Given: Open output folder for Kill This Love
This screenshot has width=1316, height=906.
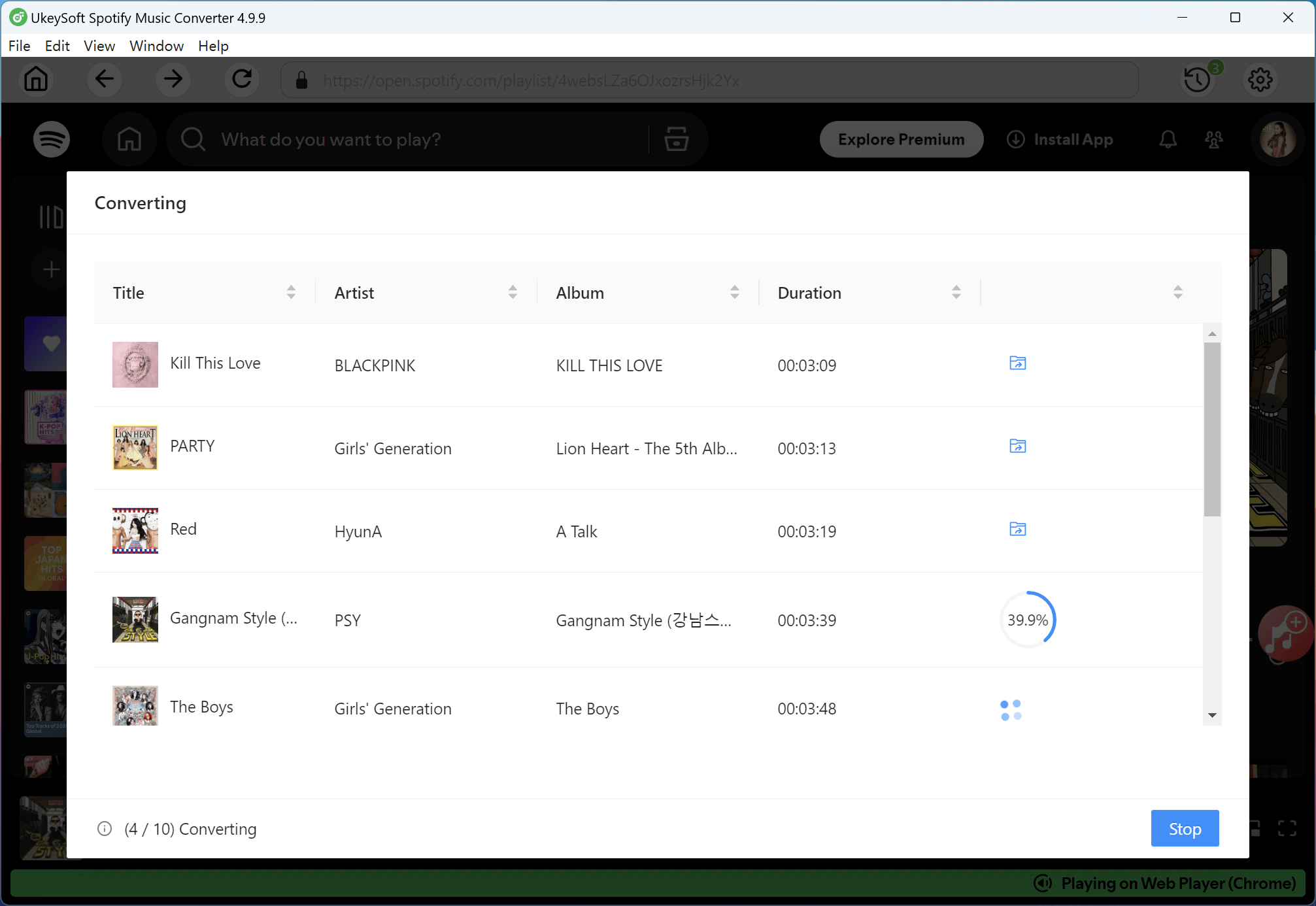Looking at the screenshot, I should [x=1017, y=363].
